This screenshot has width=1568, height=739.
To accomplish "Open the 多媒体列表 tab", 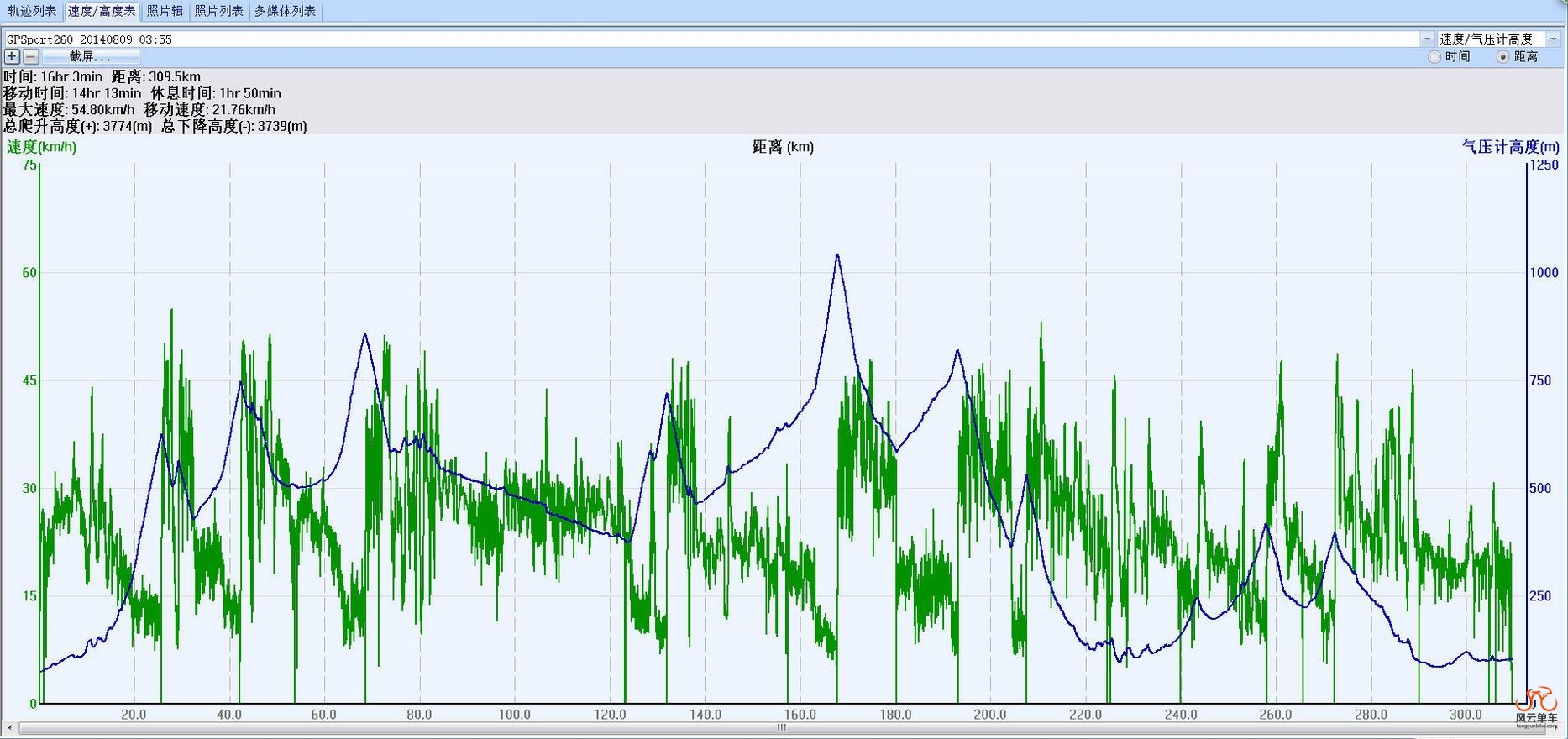I will point(285,11).
